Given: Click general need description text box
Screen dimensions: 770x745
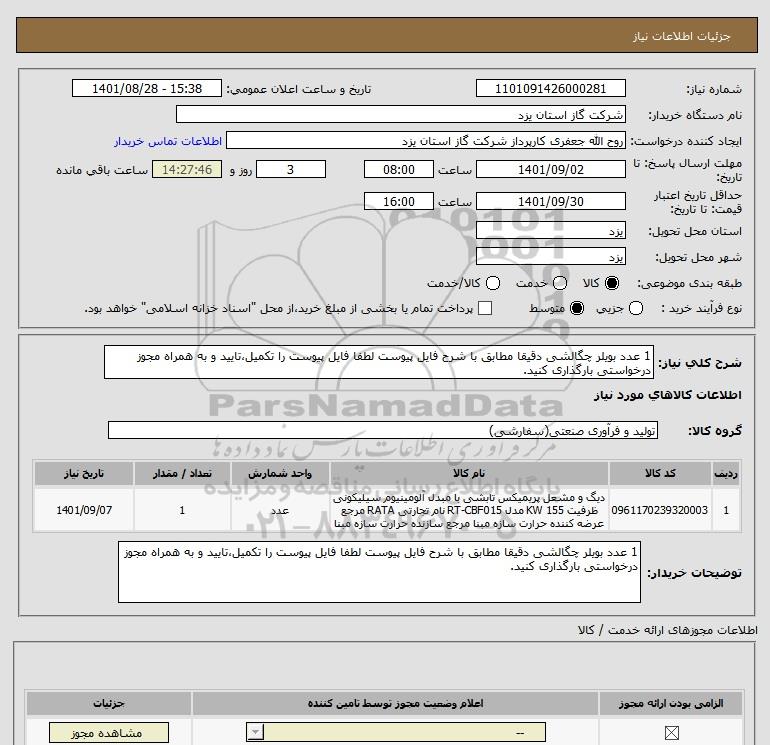Looking at the screenshot, I should (x=379, y=362).
